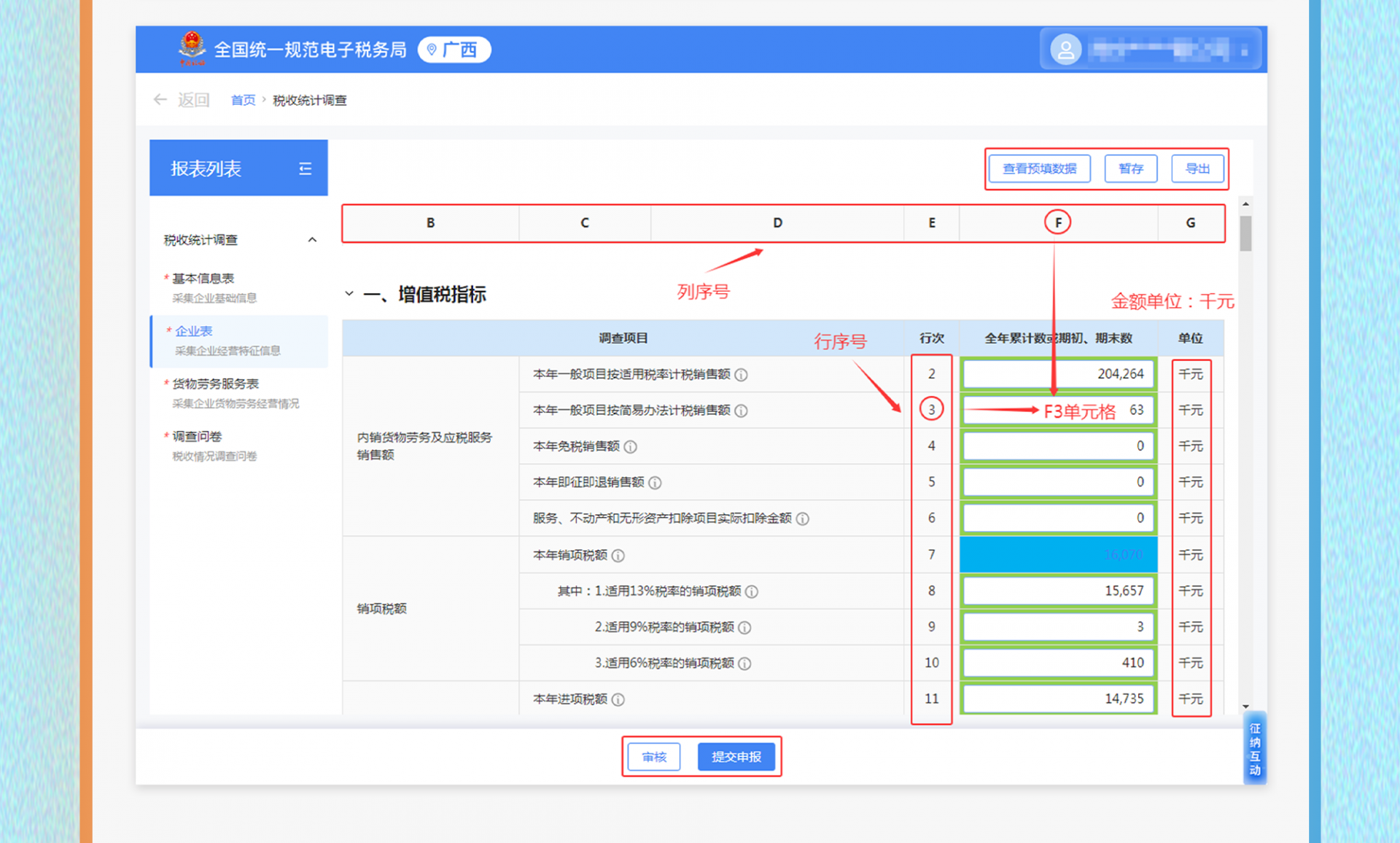The width and height of the screenshot is (1400, 843).
Task: Open the 征纳互动 floating icon
Action: [x=1256, y=746]
